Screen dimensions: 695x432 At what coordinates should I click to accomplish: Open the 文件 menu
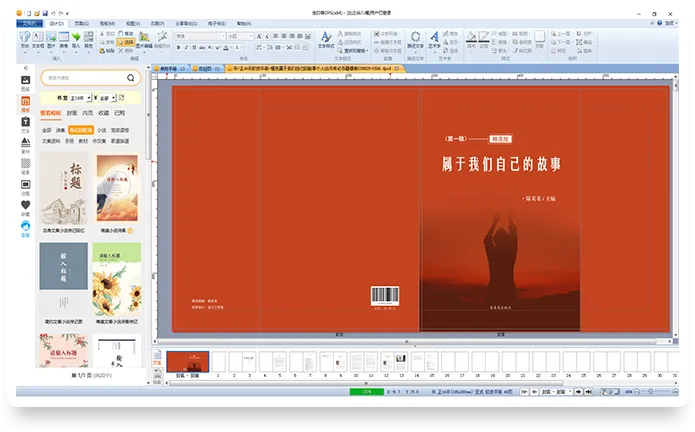point(31,22)
